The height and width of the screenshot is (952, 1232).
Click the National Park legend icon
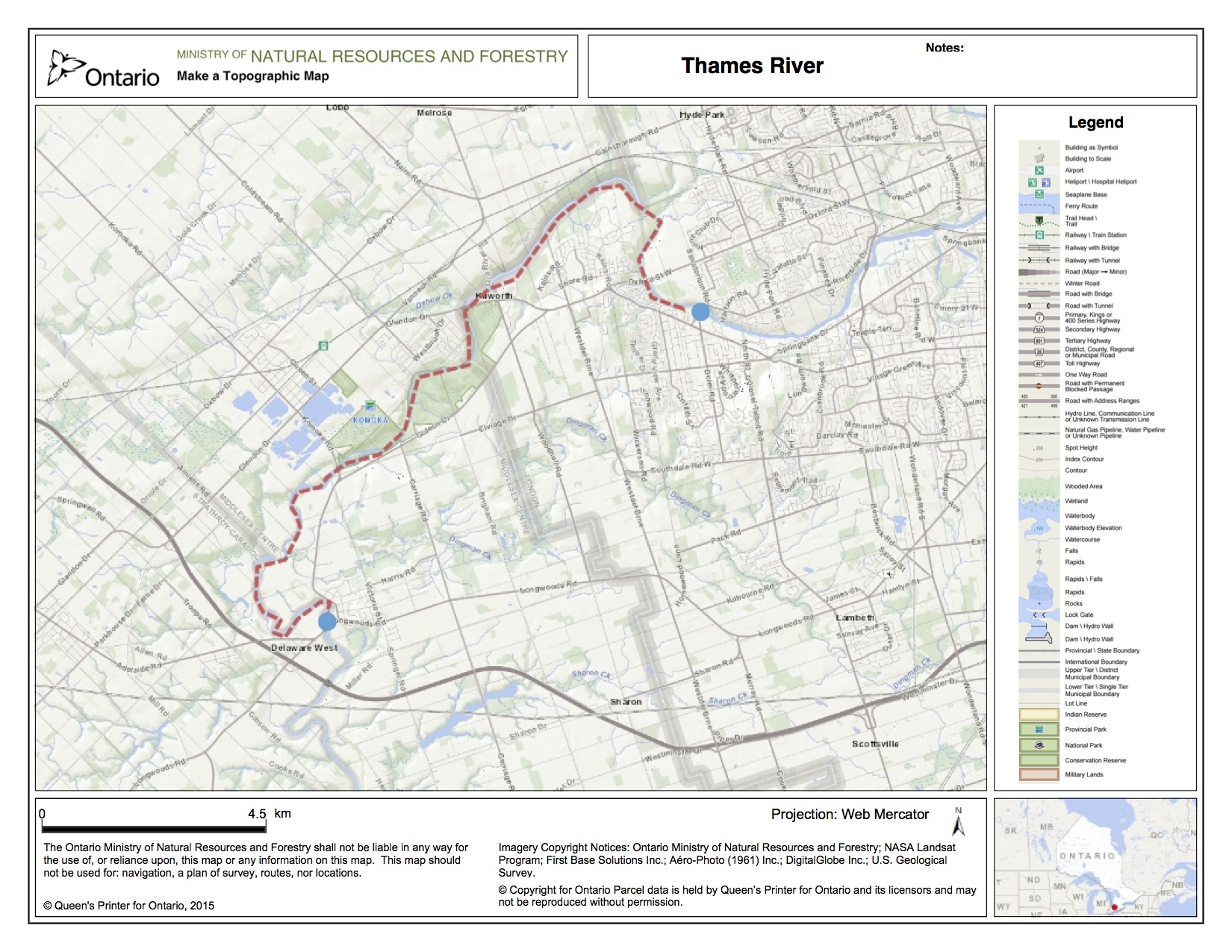(1039, 745)
